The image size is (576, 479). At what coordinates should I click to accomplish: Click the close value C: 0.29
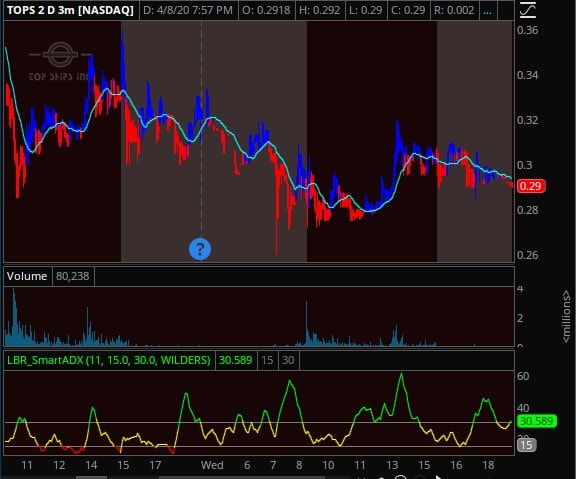click(x=408, y=10)
